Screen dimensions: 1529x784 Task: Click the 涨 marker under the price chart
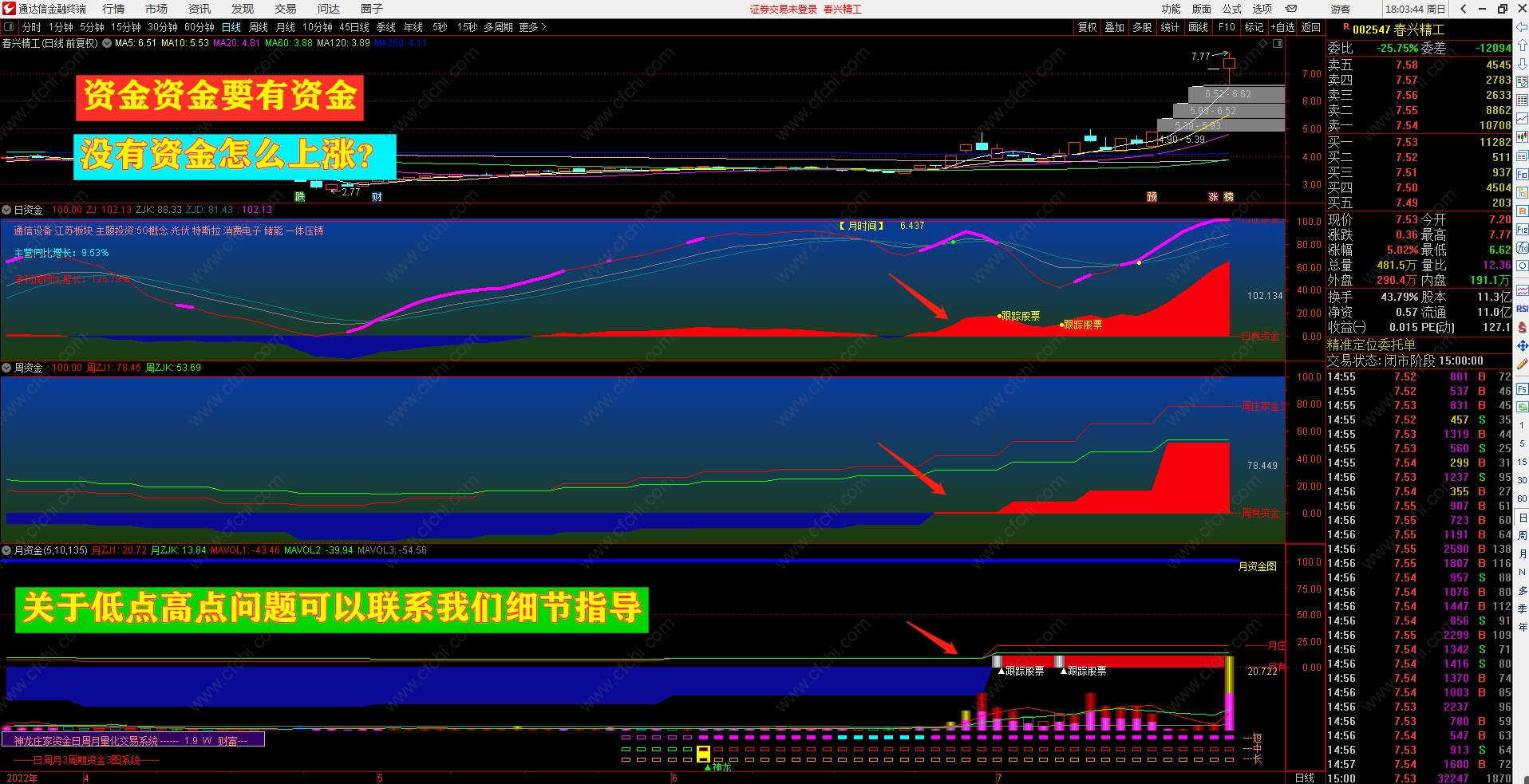(x=1213, y=196)
